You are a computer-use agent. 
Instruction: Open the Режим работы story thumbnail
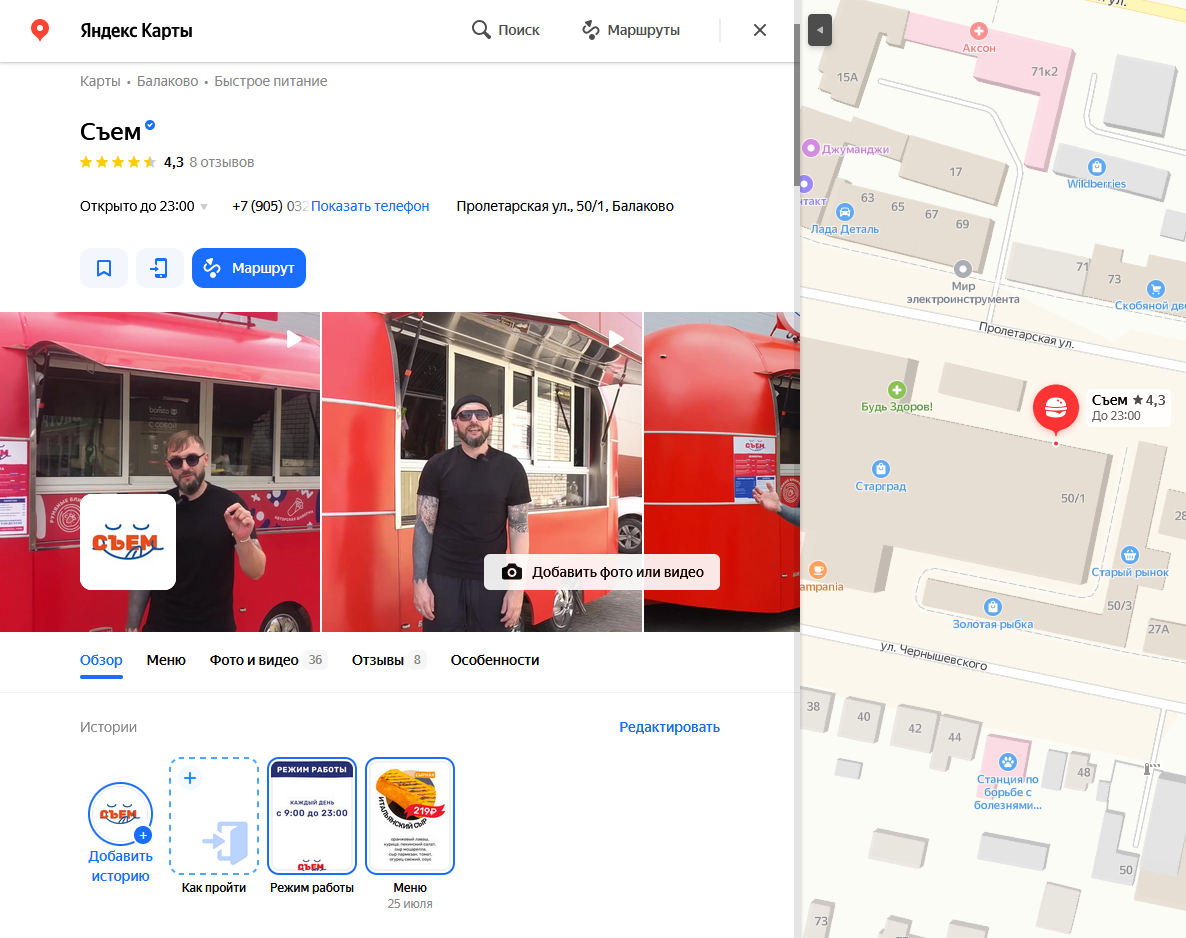tap(312, 816)
